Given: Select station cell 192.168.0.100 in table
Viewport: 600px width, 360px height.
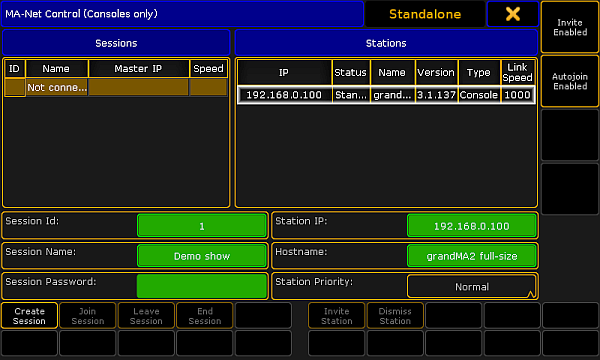Looking at the screenshot, I should click(x=284, y=95).
